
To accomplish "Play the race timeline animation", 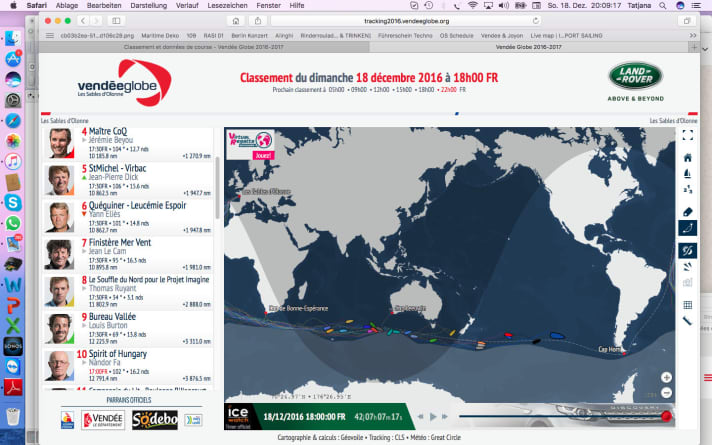I will click(433, 416).
